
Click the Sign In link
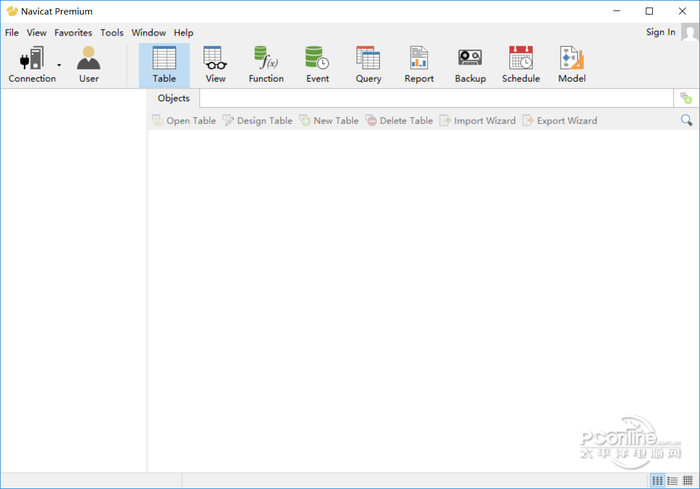[x=660, y=32]
